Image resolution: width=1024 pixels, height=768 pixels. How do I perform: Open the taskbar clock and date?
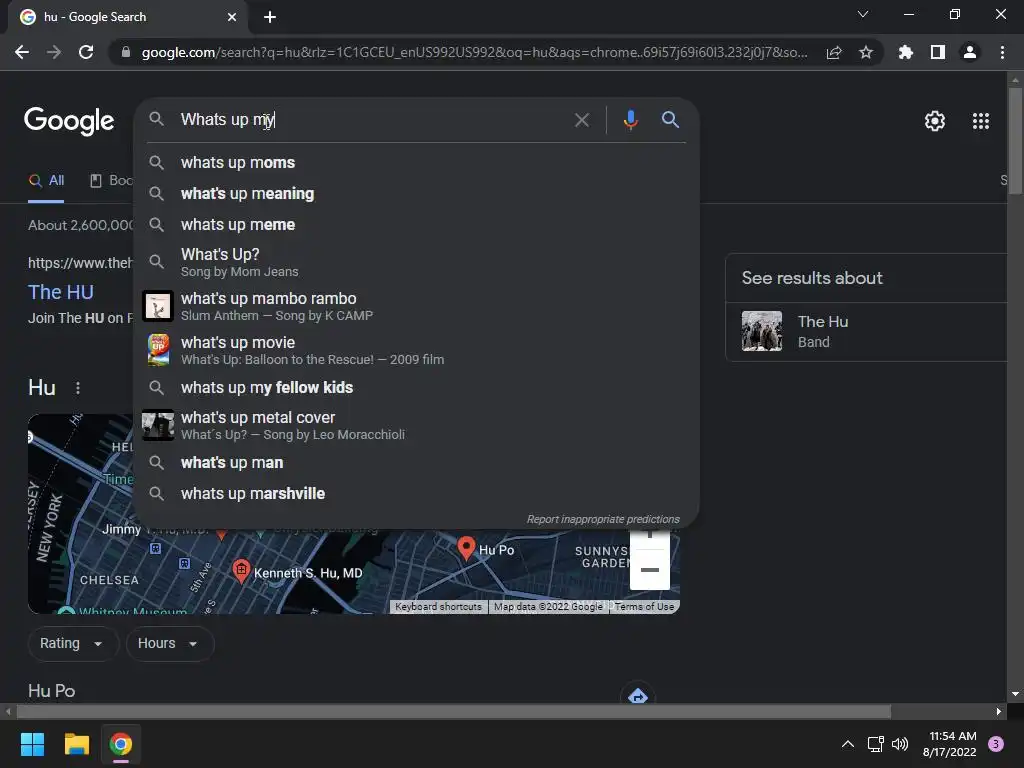pyautogui.click(x=950, y=744)
